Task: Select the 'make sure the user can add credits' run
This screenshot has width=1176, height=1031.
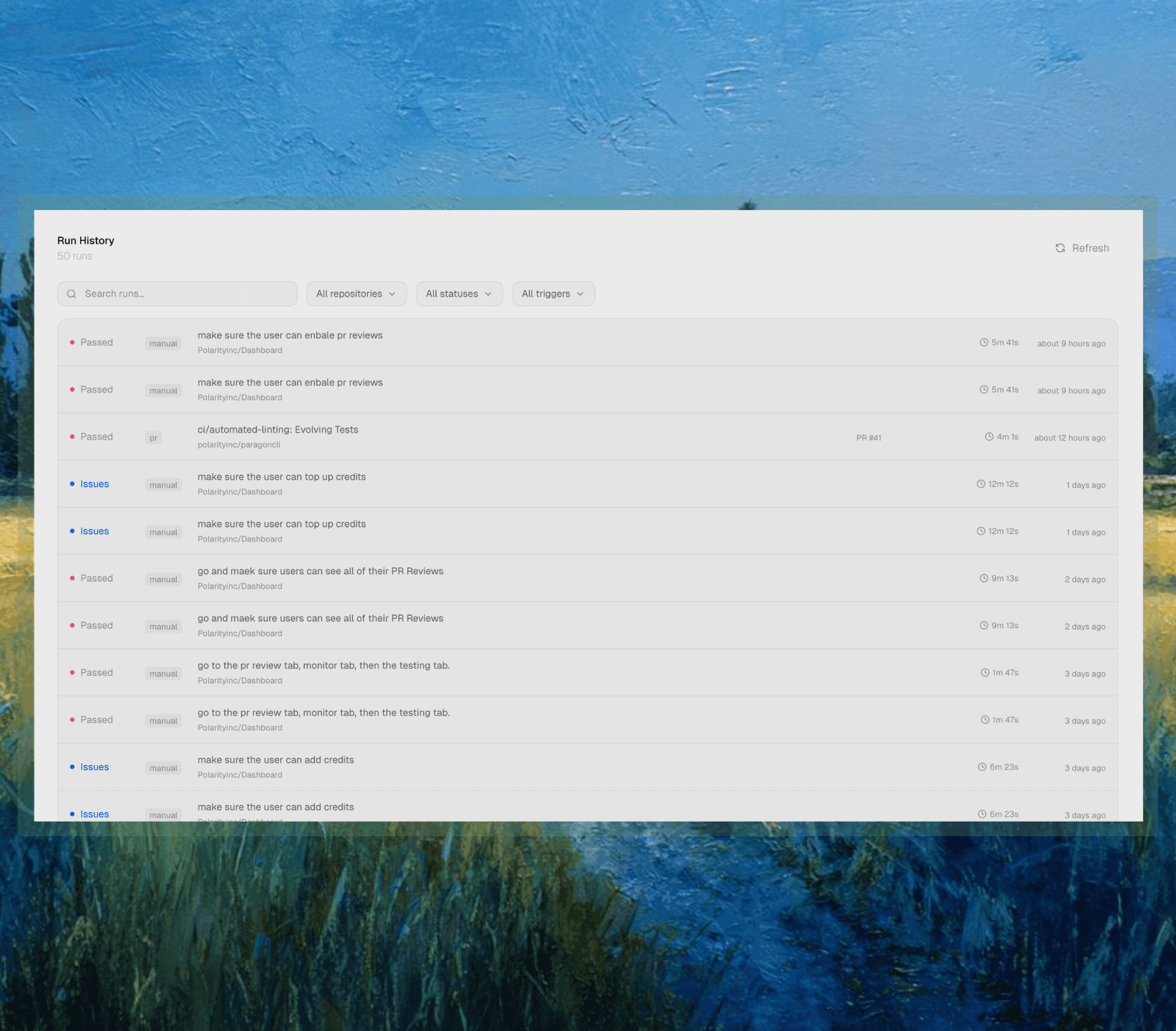Action: pos(276,759)
